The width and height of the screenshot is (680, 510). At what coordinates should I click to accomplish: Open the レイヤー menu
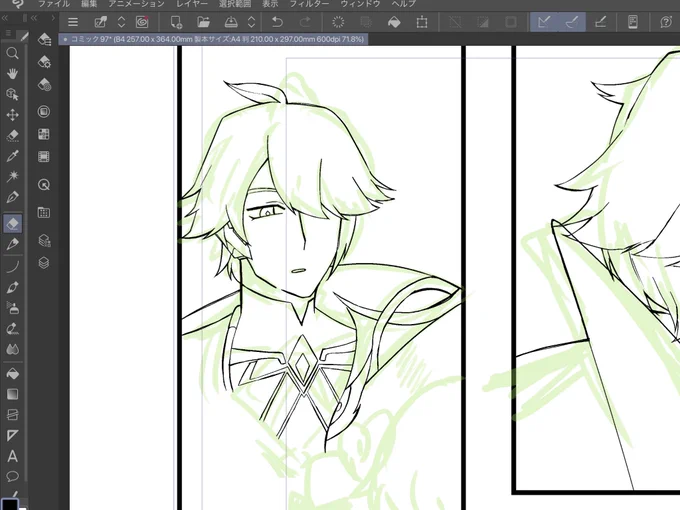coord(192,4)
